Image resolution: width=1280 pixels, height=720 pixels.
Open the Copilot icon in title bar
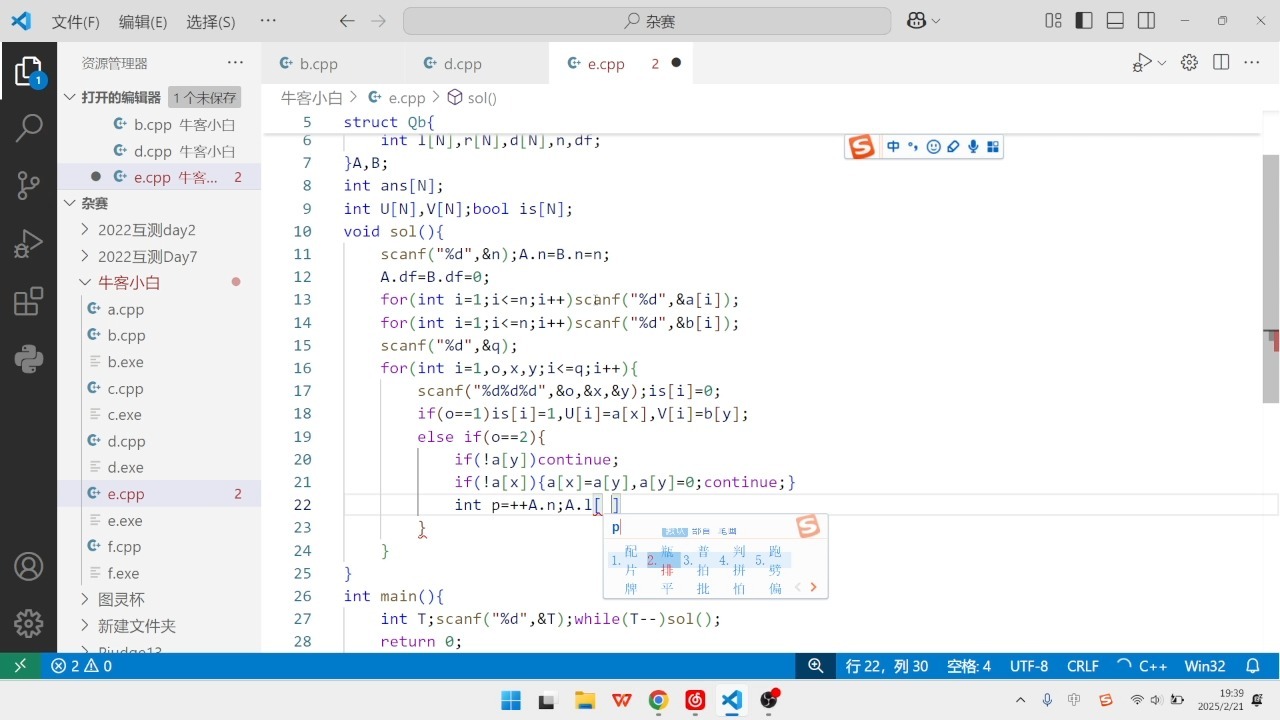tap(917, 21)
